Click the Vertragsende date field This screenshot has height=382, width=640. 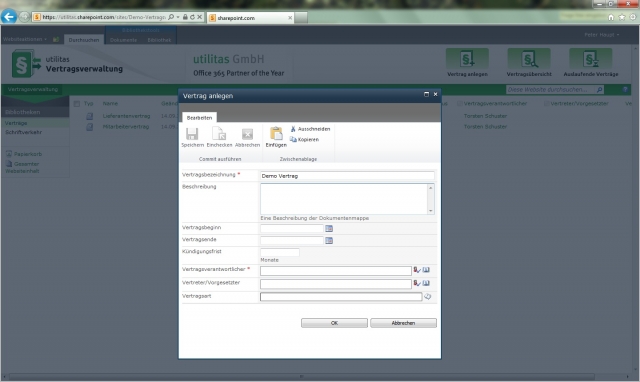[292, 241]
